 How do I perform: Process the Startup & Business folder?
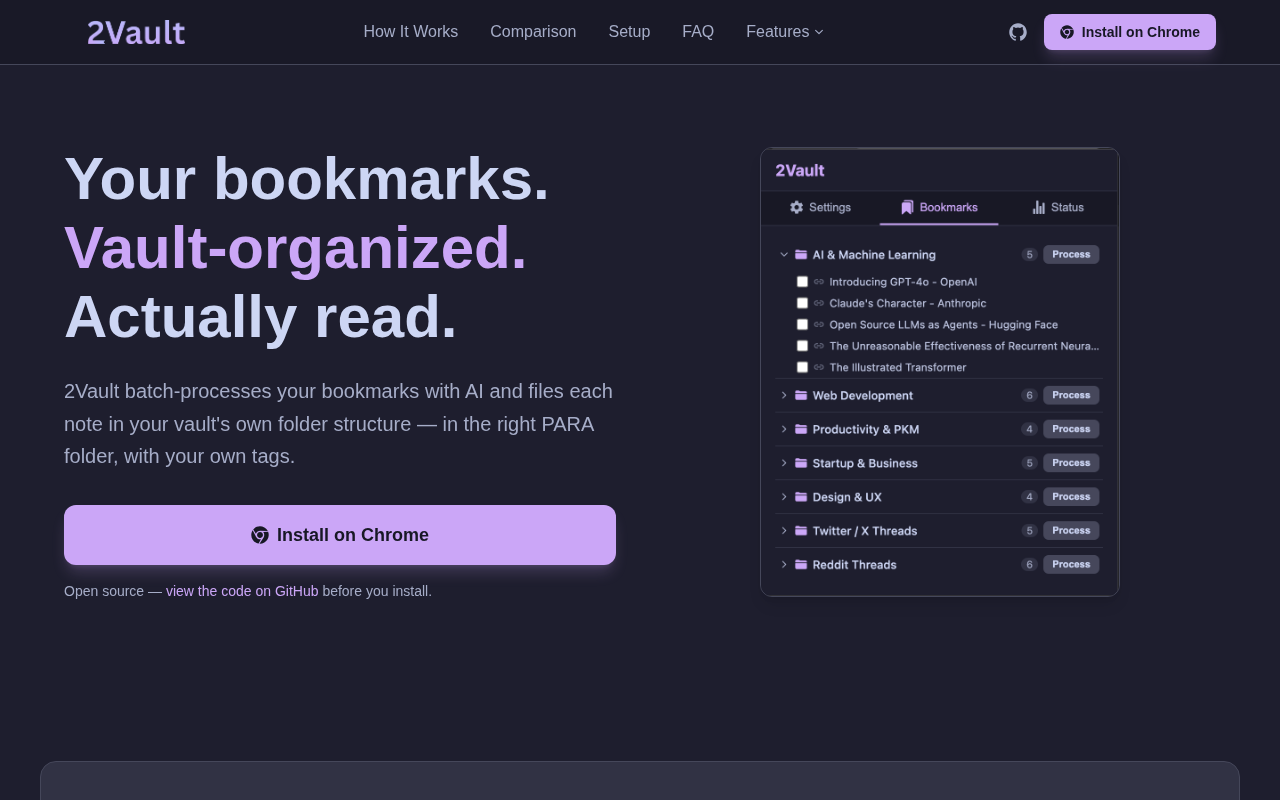coord(1071,463)
